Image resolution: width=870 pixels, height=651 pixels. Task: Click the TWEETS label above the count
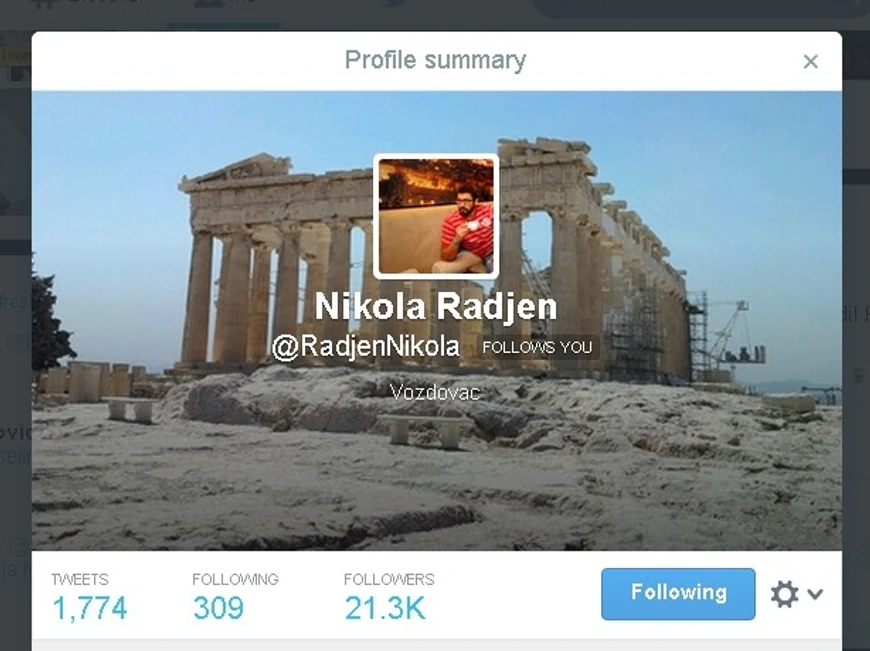click(x=80, y=579)
